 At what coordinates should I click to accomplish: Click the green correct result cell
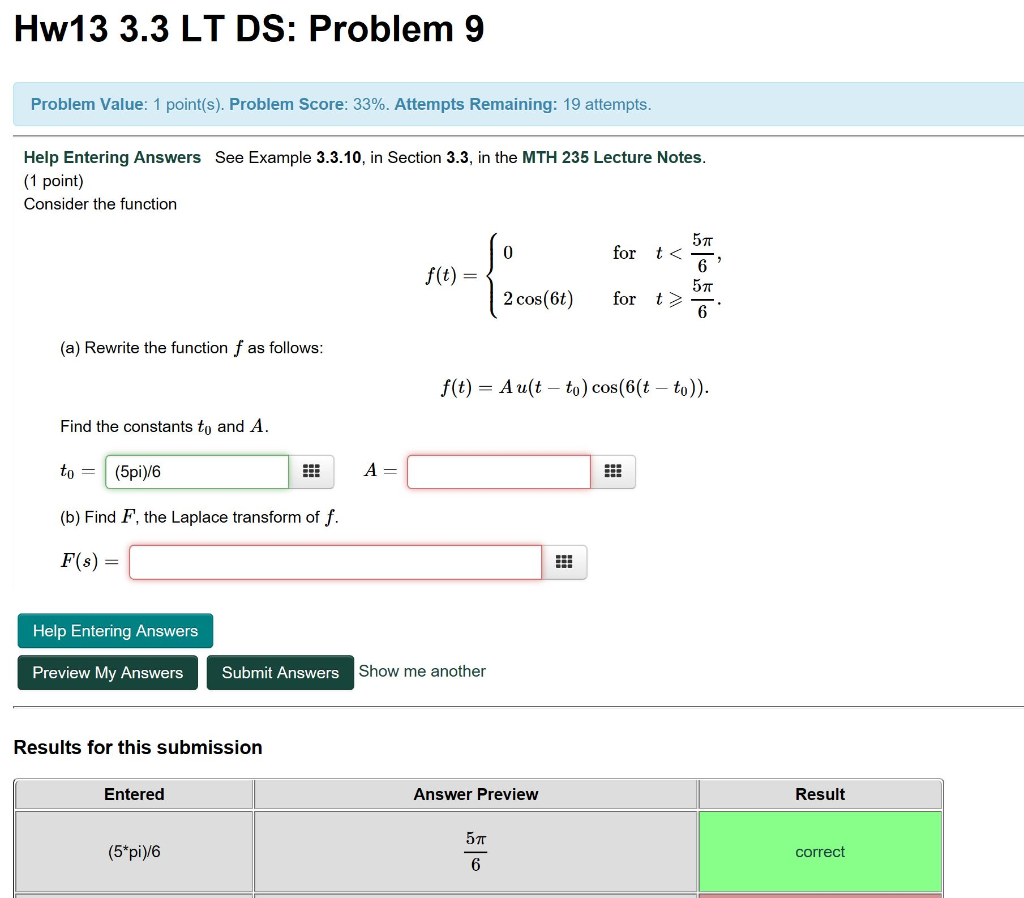point(820,851)
